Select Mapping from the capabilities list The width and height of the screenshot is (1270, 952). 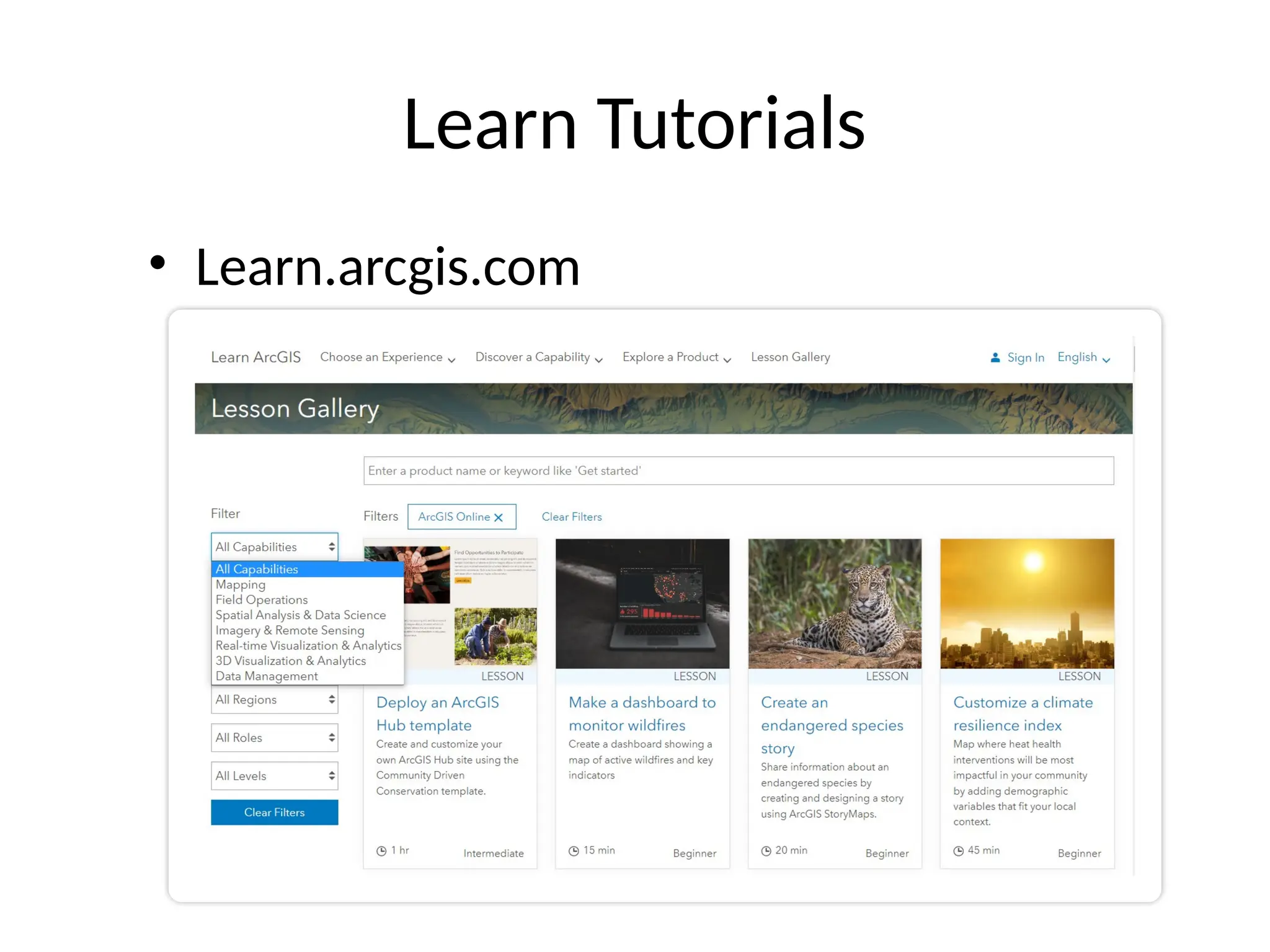(308, 584)
